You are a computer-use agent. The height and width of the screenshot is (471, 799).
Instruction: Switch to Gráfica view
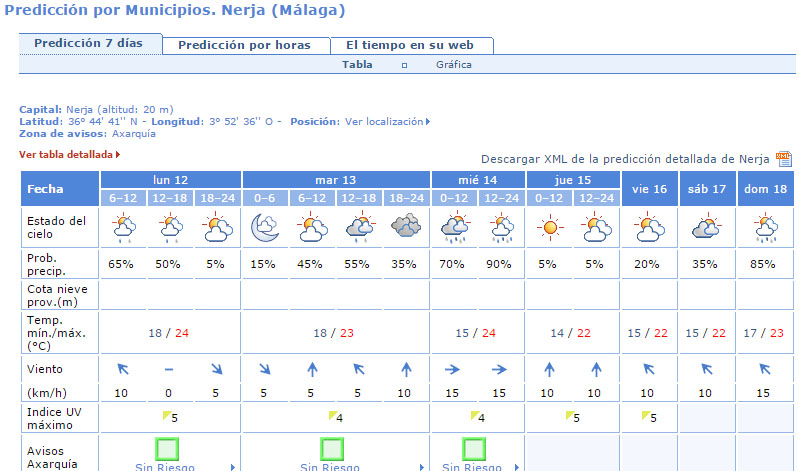453,65
